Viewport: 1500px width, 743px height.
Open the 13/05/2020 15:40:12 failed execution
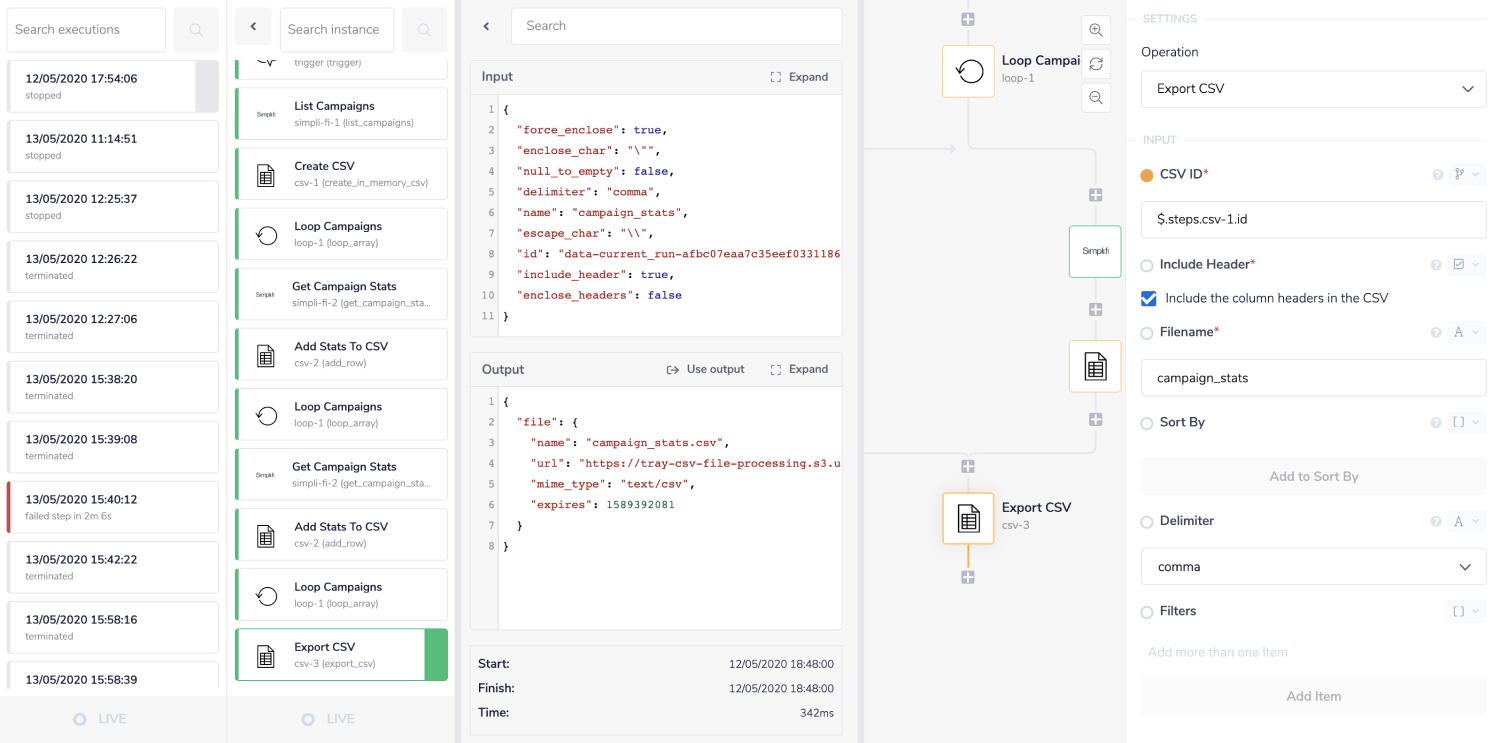click(x=112, y=507)
